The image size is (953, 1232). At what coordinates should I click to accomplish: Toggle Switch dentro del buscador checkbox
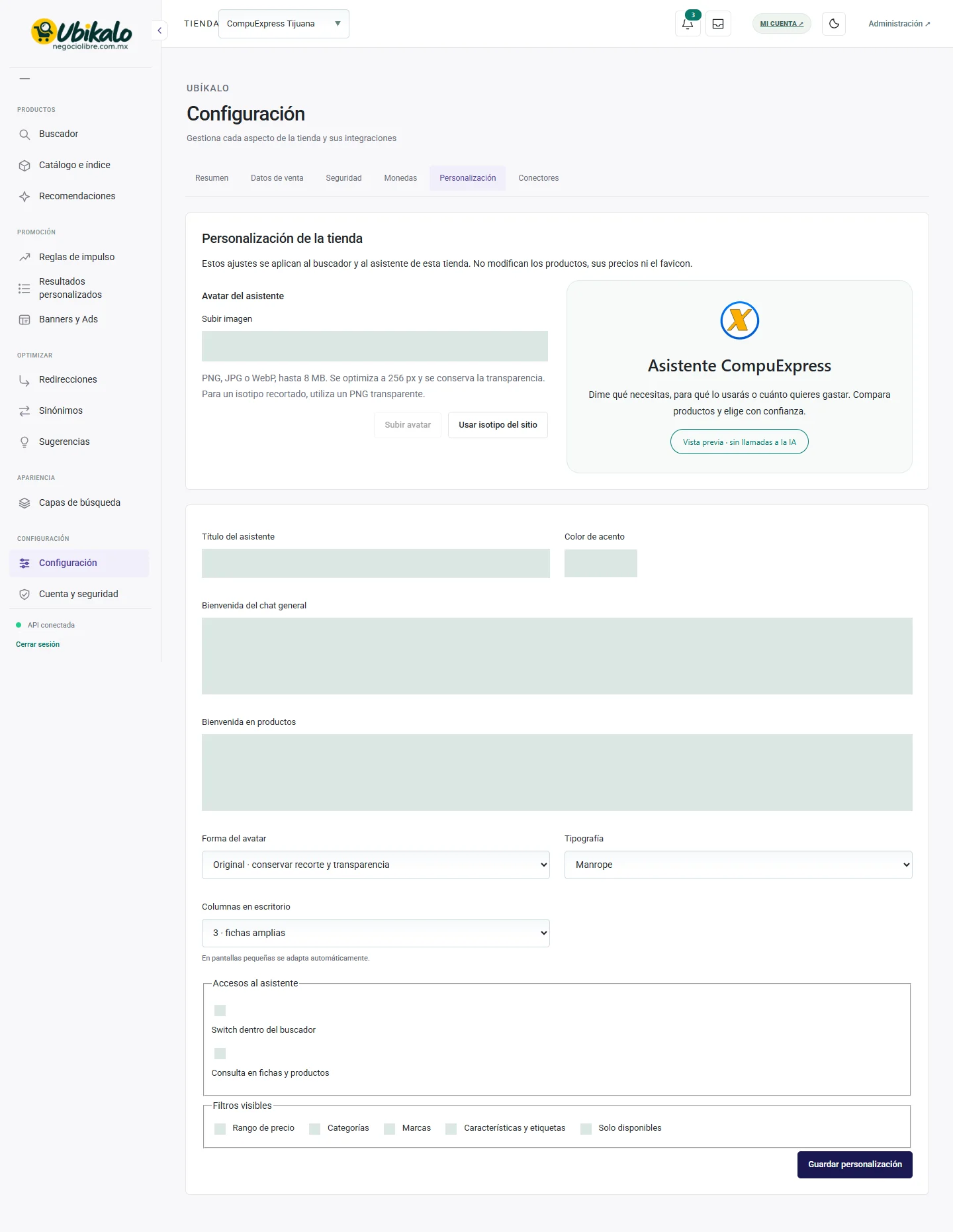pyautogui.click(x=220, y=1010)
